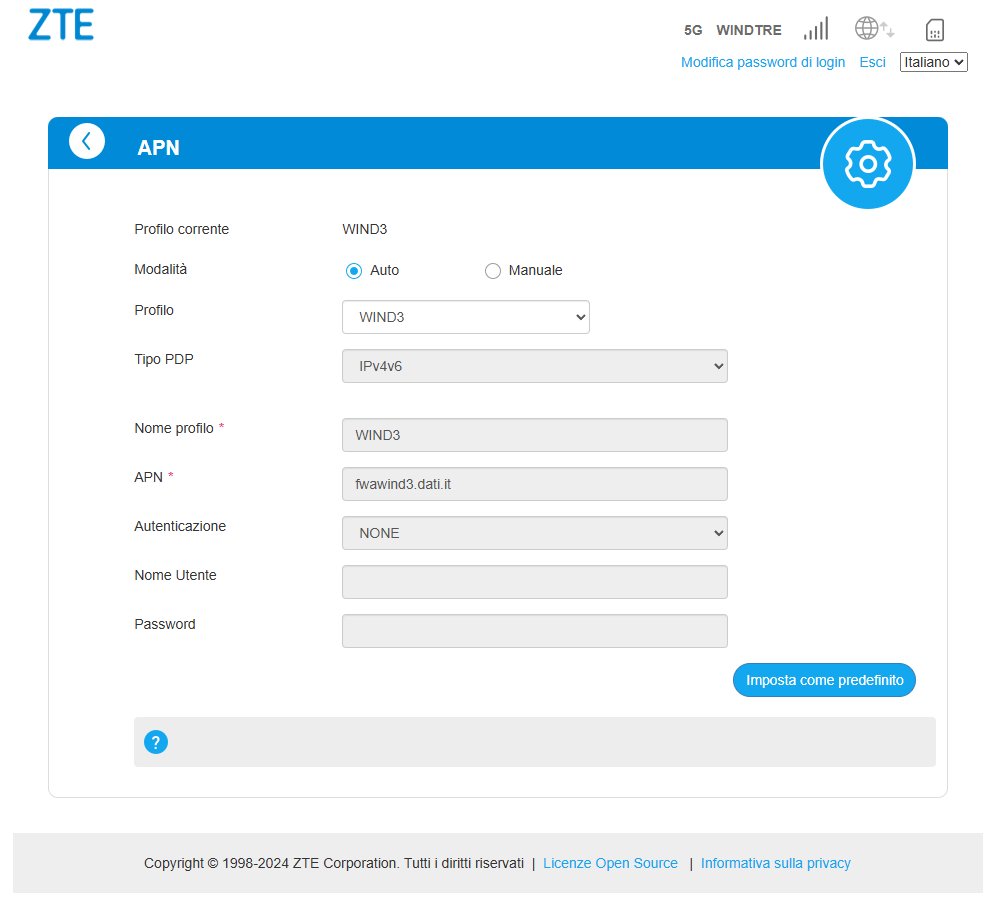
Task: Select the Auto mode radio button
Action: (x=353, y=271)
